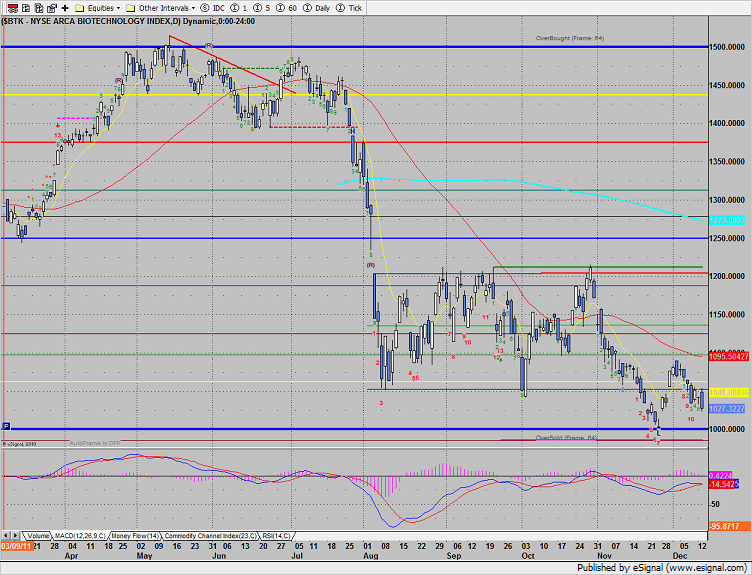Switch to the 60 minute interval

point(287,8)
